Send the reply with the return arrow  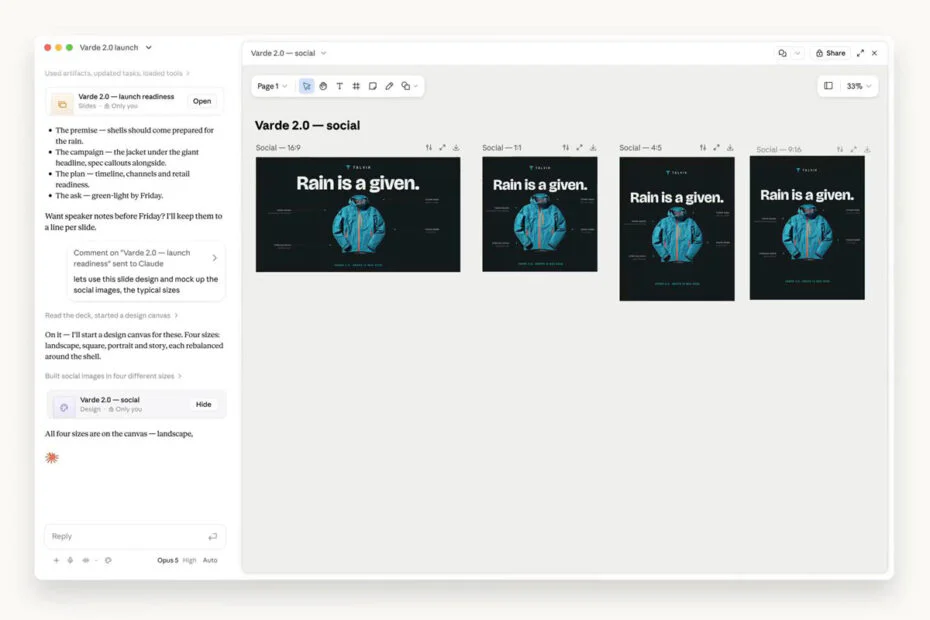pos(212,536)
